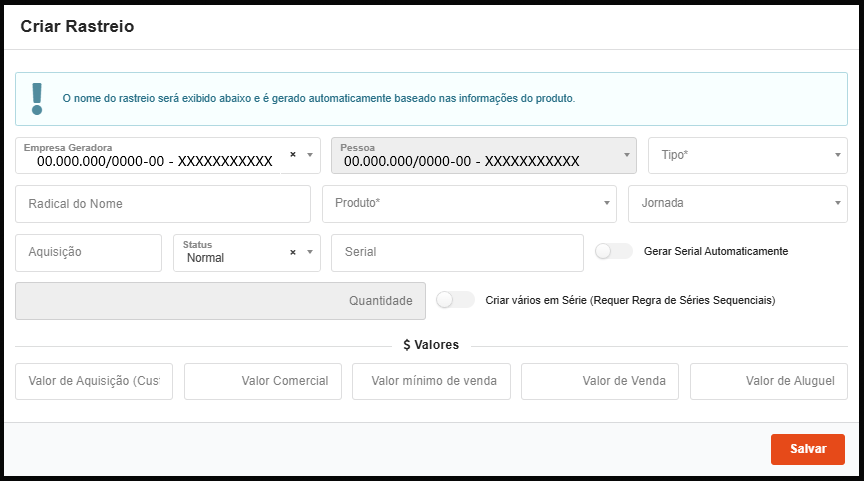Click the Serial input field
Viewport: 864px width, 481px height.
point(457,253)
